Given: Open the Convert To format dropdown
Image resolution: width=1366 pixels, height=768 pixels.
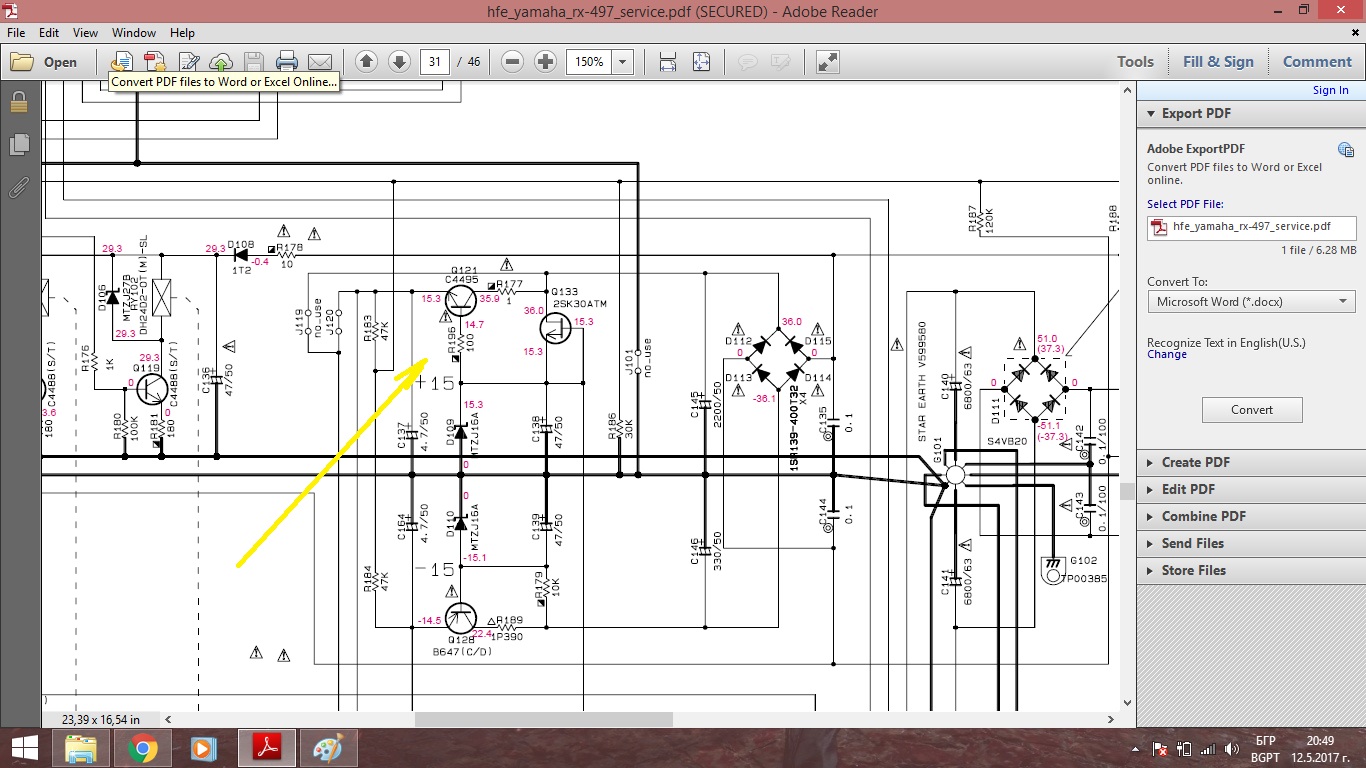Looking at the screenshot, I should point(1251,301).
